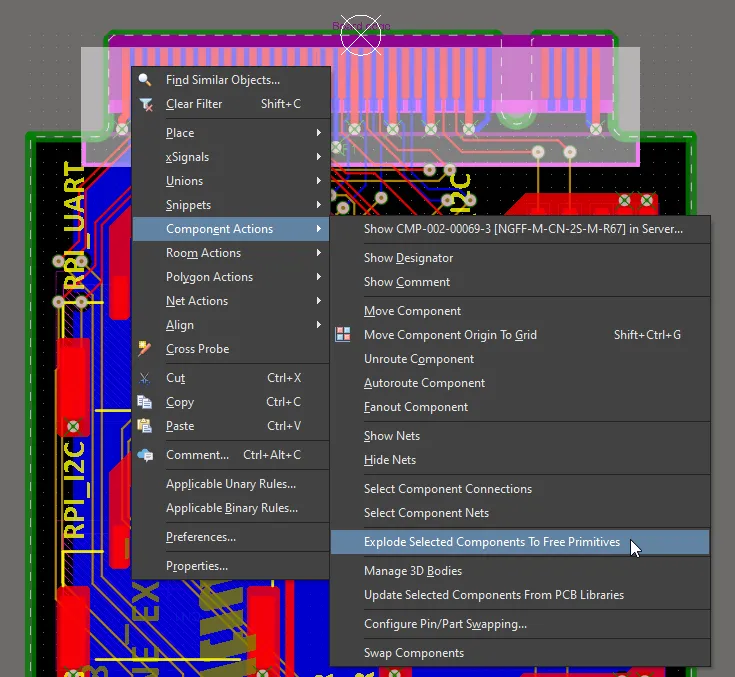
Task: Choose Select Component Nets
Action: 520,513
